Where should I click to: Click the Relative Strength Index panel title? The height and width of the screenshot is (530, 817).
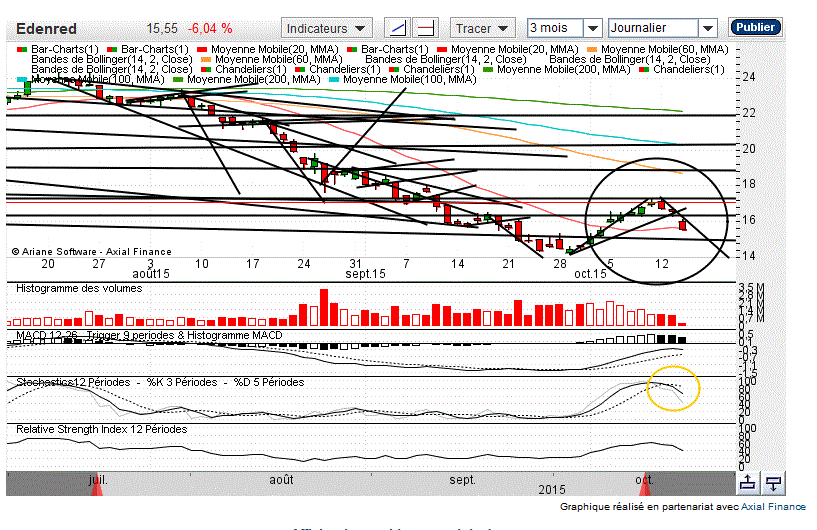pyautogui.click(x=102, y=429)
